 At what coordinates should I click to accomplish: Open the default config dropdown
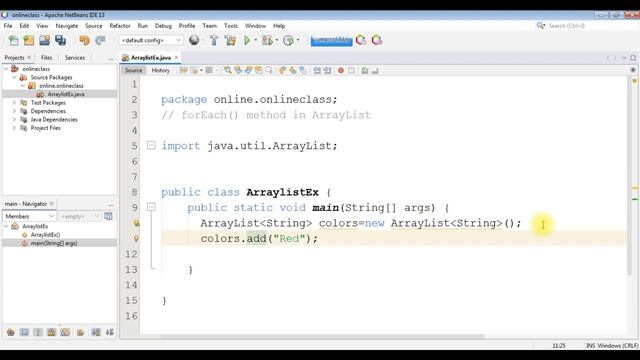[x=151, y=40]
